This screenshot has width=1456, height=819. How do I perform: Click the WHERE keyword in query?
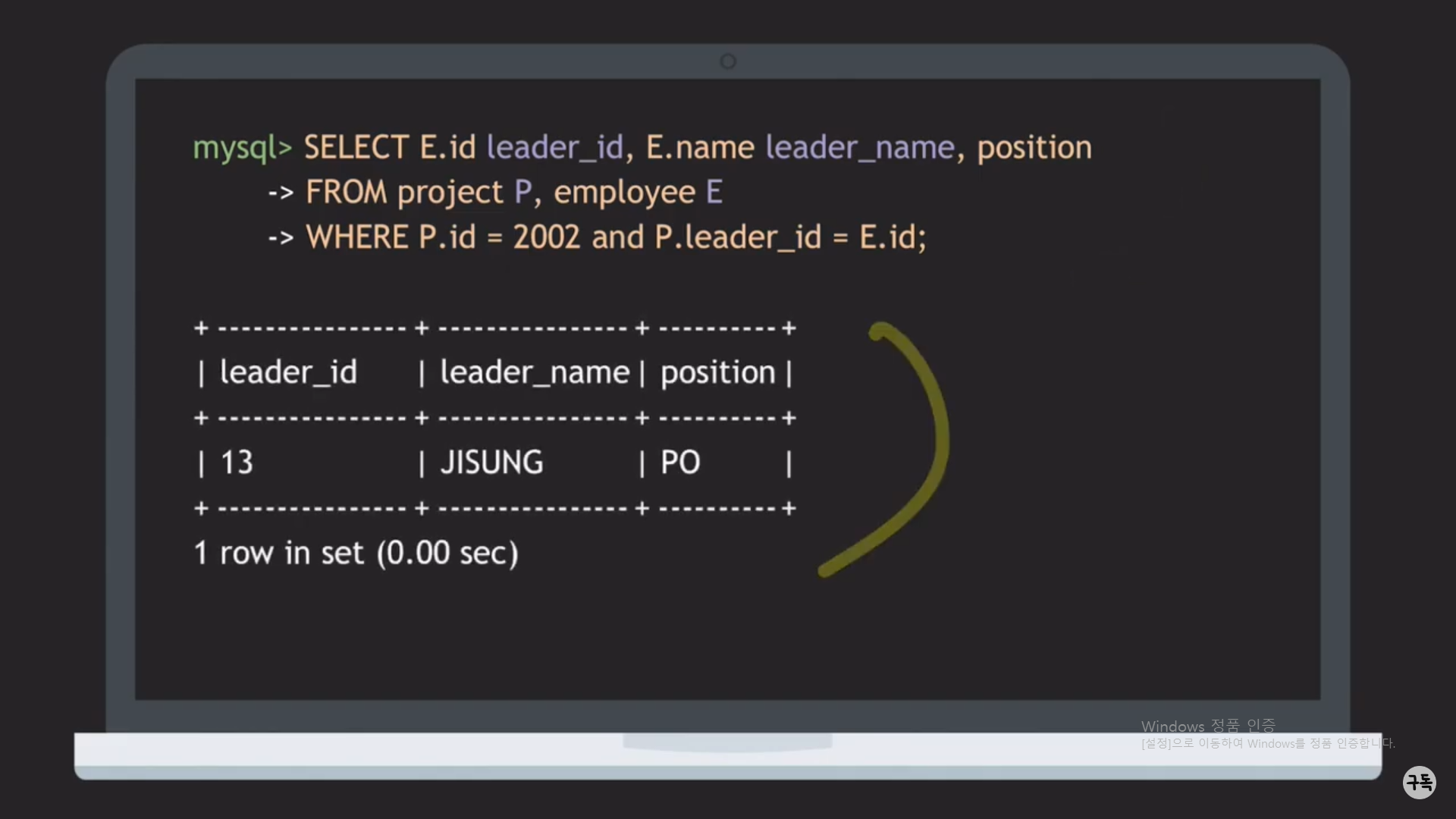click(x=357, y=237)
